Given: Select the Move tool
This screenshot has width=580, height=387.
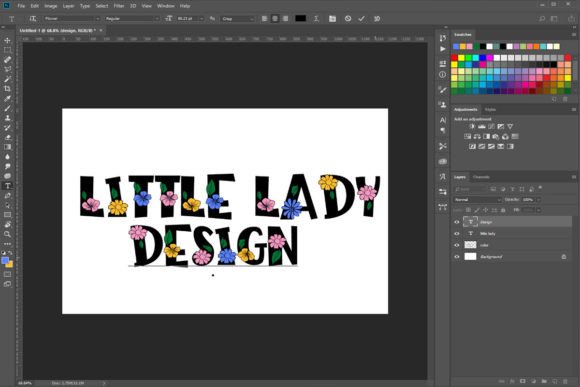Looking at the screenshot, I should (7, 40).
